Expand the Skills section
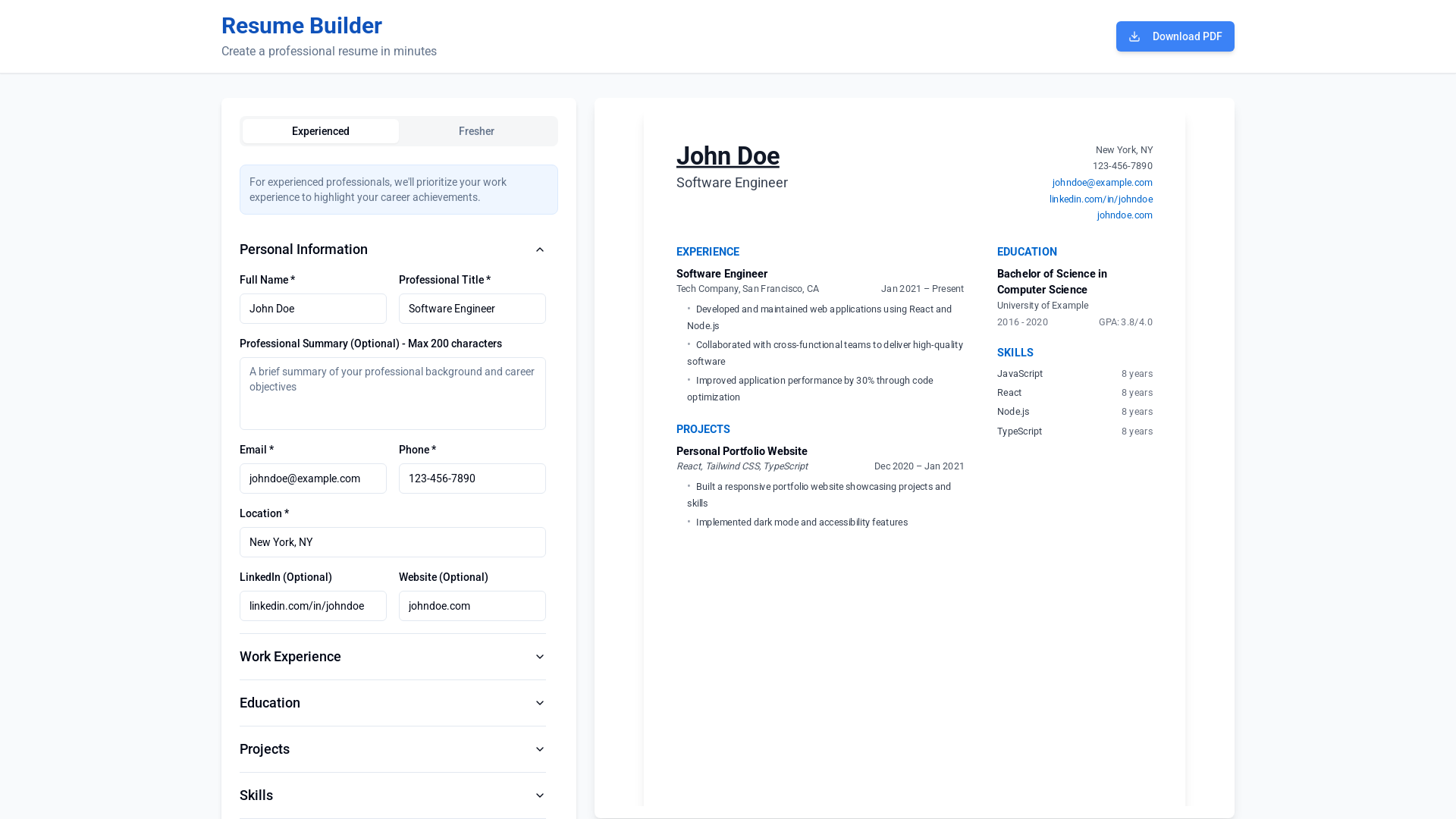This screenshot has height=819, width=1456. (x=393, y=795)
